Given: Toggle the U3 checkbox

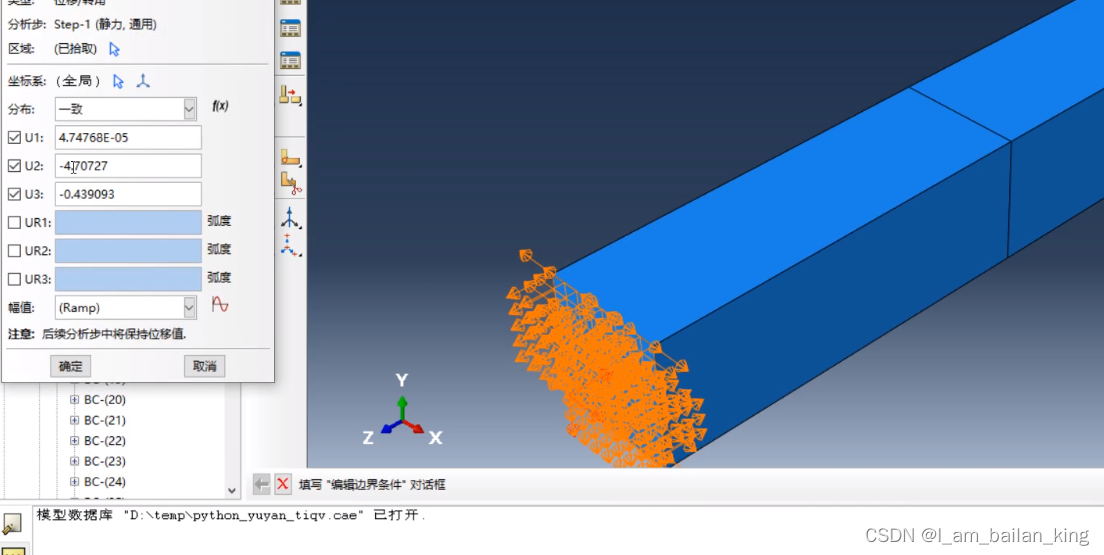Looking at the screenshot, I should click(x=14, y=194).
